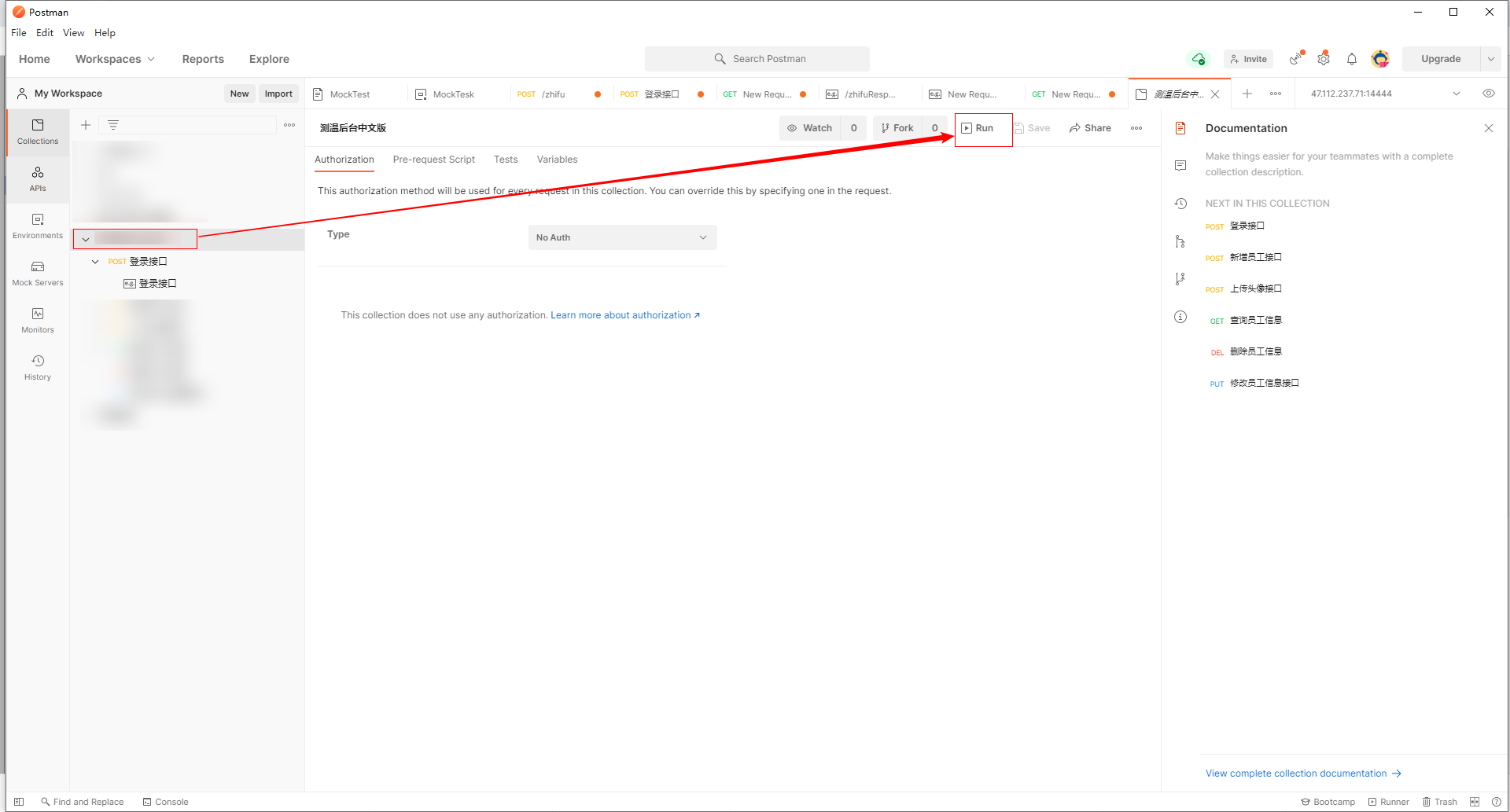Open the Upgrade options dropdown arrow

pyautogui.click(x=1491, y=59)
